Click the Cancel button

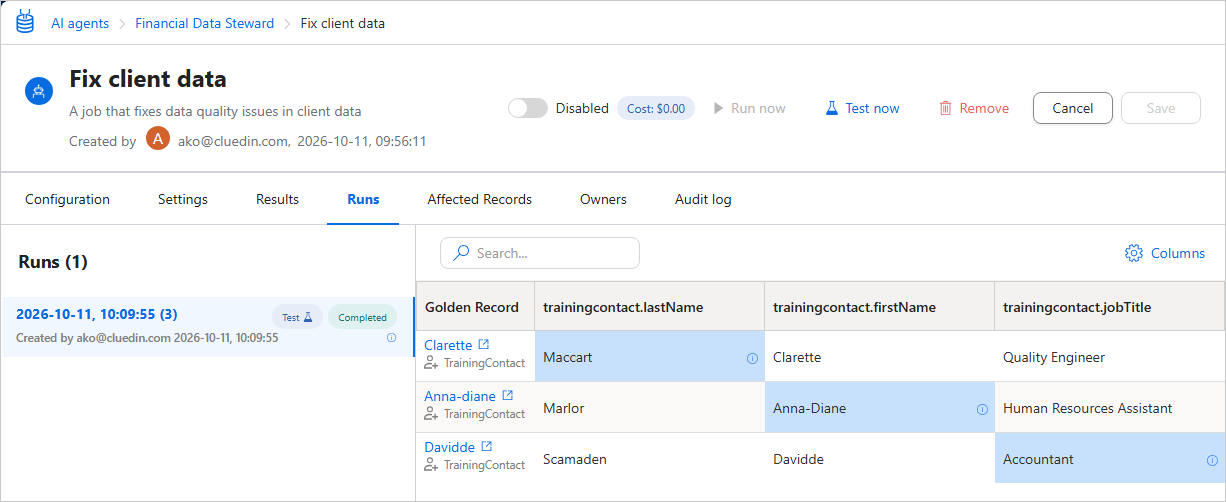click(1073, 108)
